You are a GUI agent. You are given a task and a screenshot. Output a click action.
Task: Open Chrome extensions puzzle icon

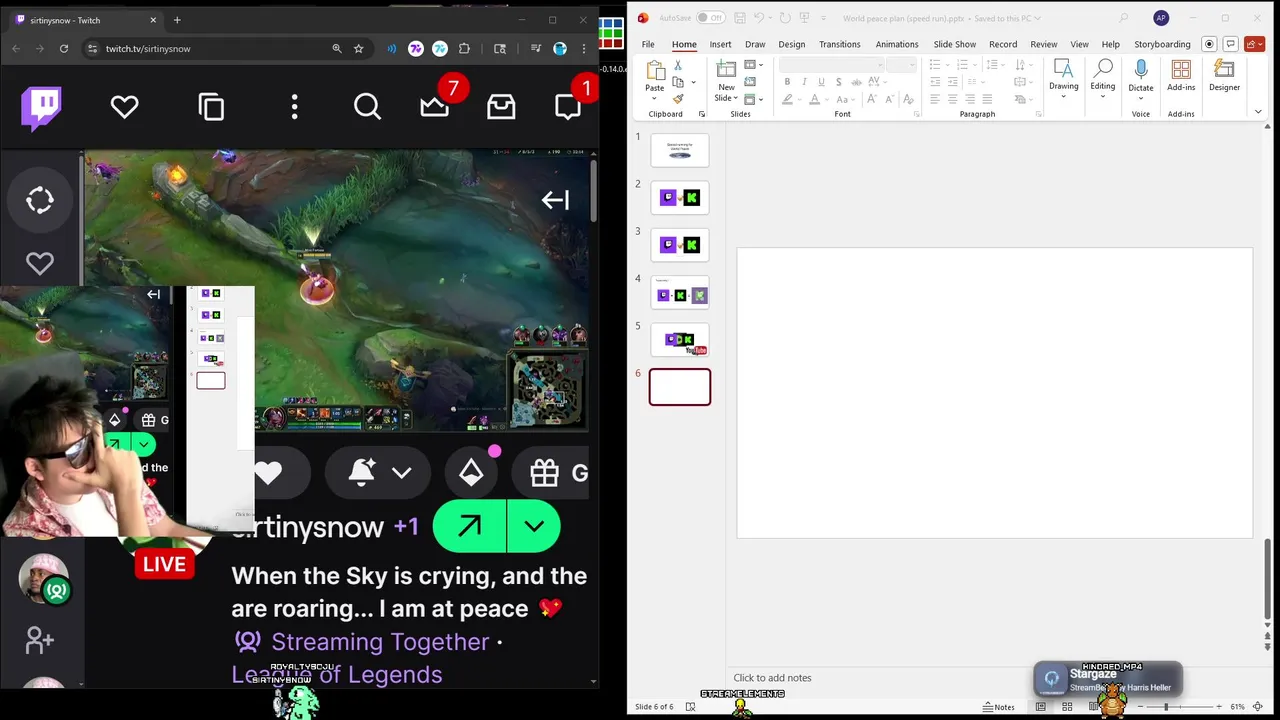pyautogui.click(x=464, y=48)
